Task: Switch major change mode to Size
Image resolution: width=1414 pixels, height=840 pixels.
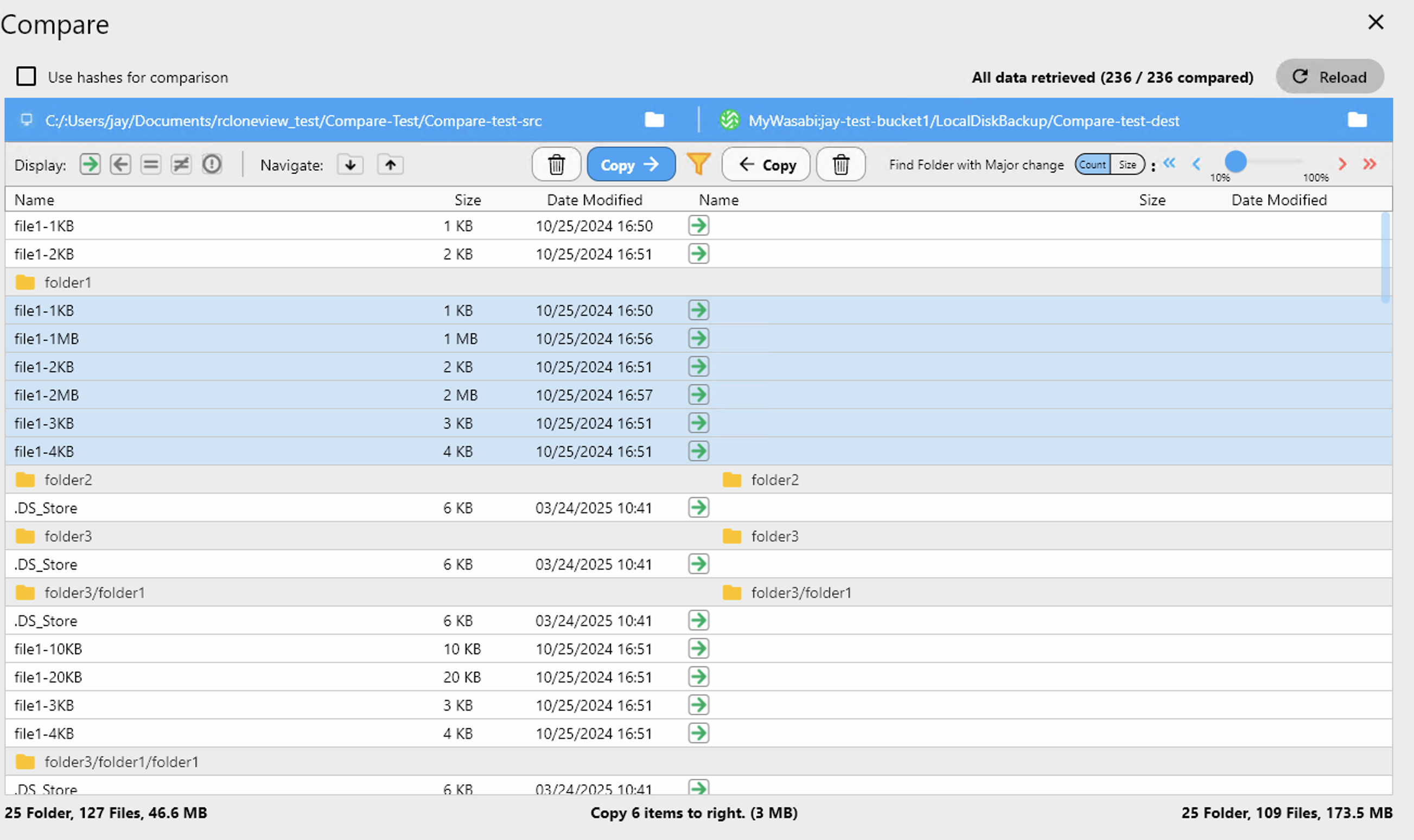Action: click(x=1127, y=165)
